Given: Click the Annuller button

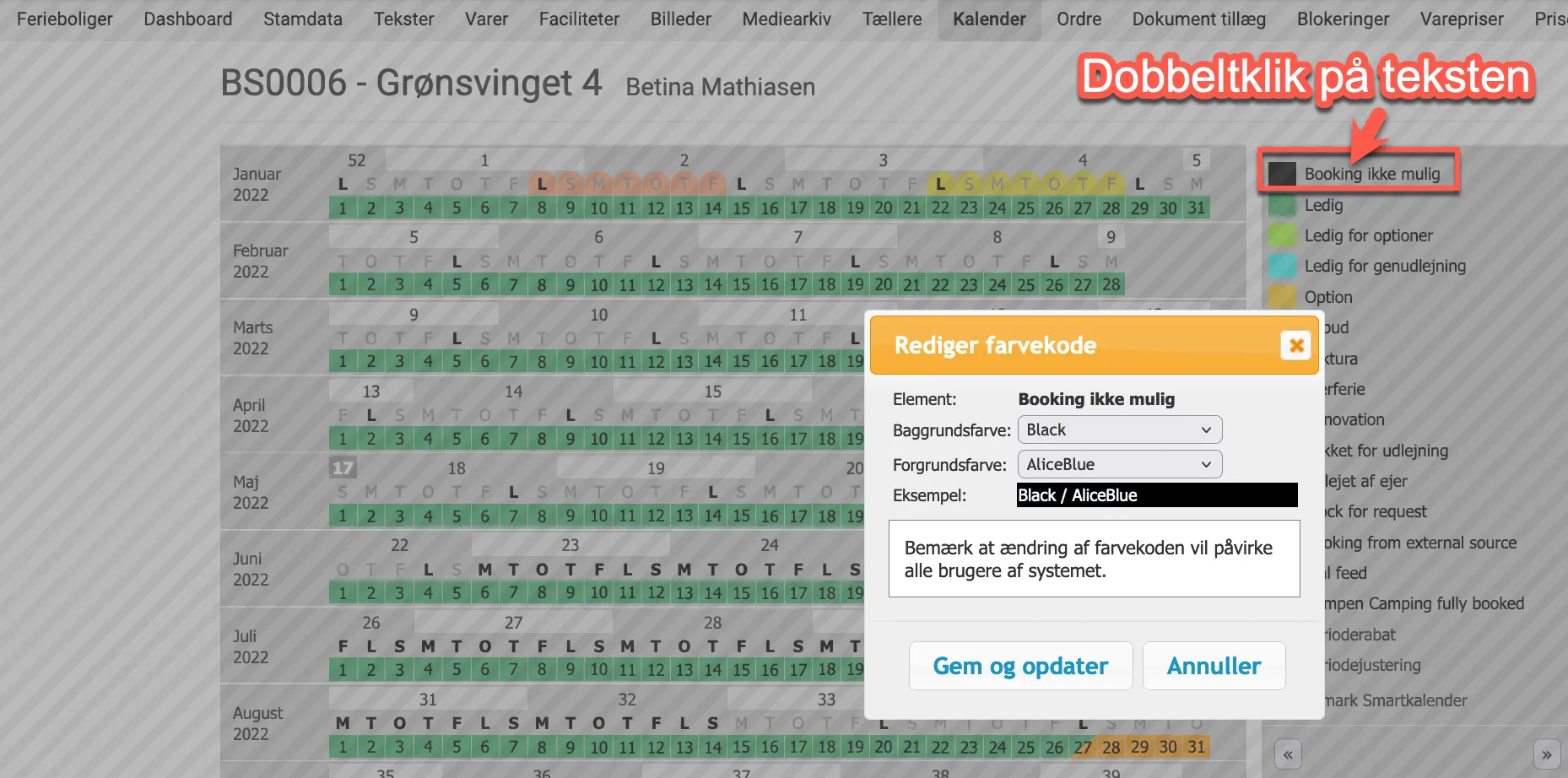Looking at the screenshot, I should pos(1214,666).
